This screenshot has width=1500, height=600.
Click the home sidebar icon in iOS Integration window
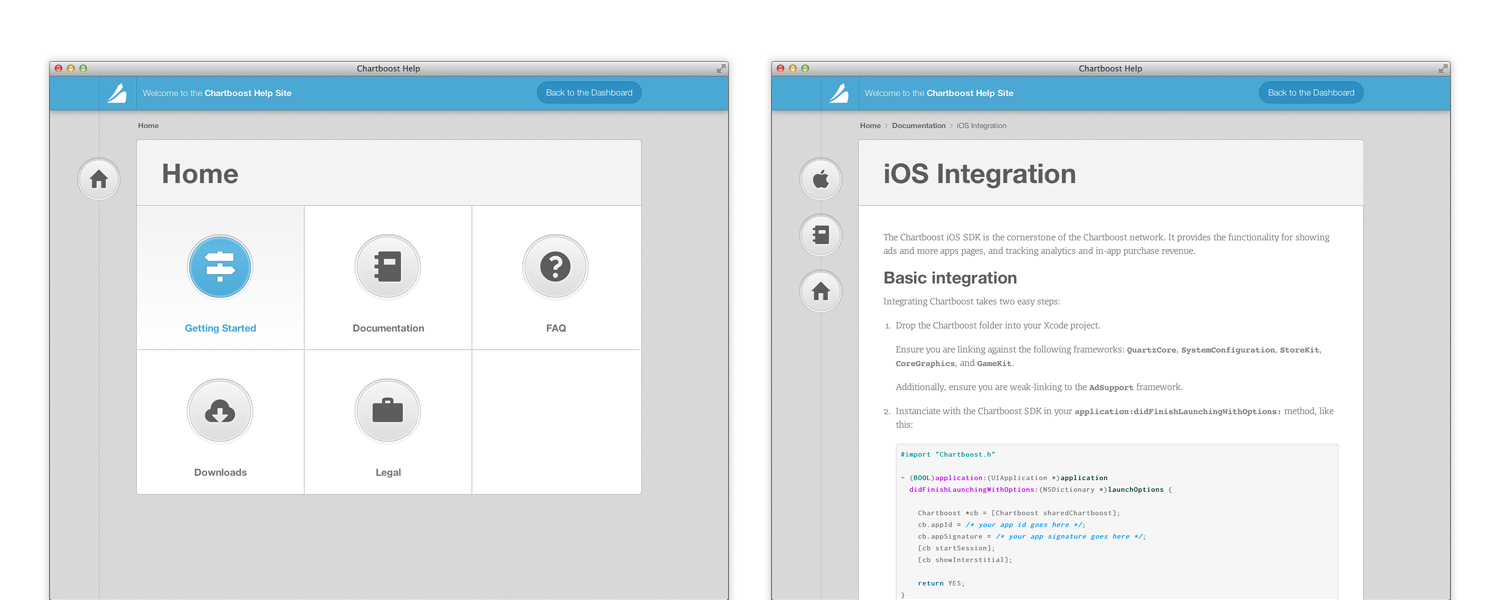point(821,291)
